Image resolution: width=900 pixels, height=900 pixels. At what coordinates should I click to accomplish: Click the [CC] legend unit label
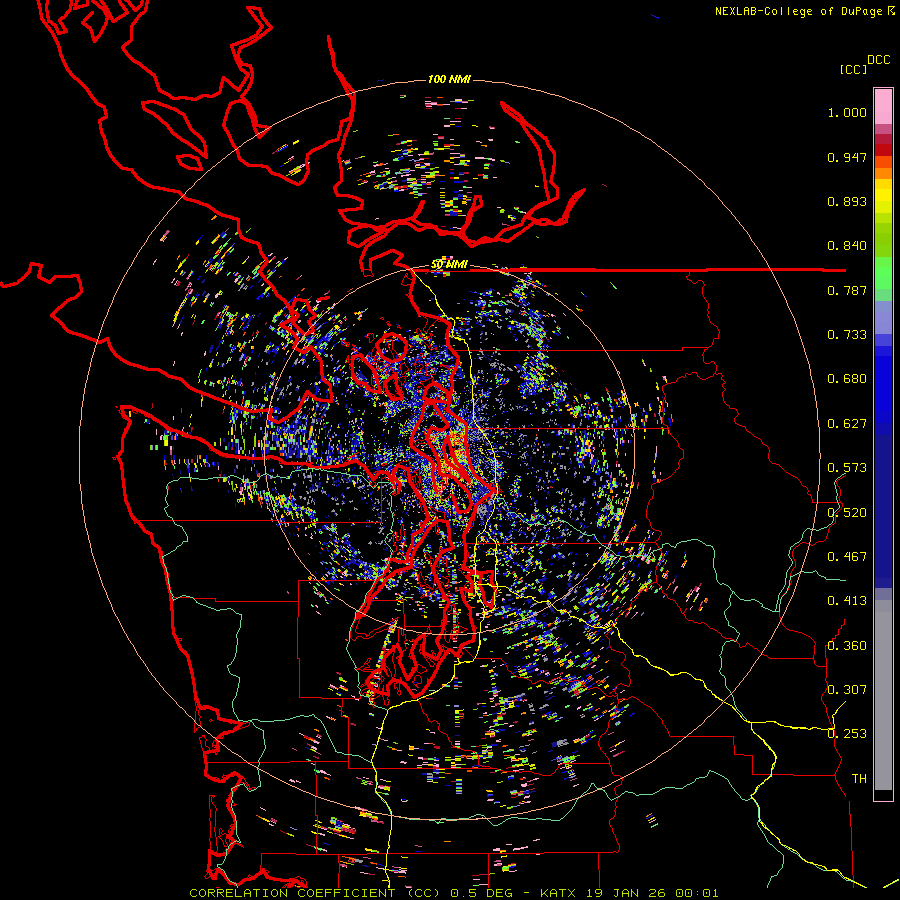tap(853, 69)
